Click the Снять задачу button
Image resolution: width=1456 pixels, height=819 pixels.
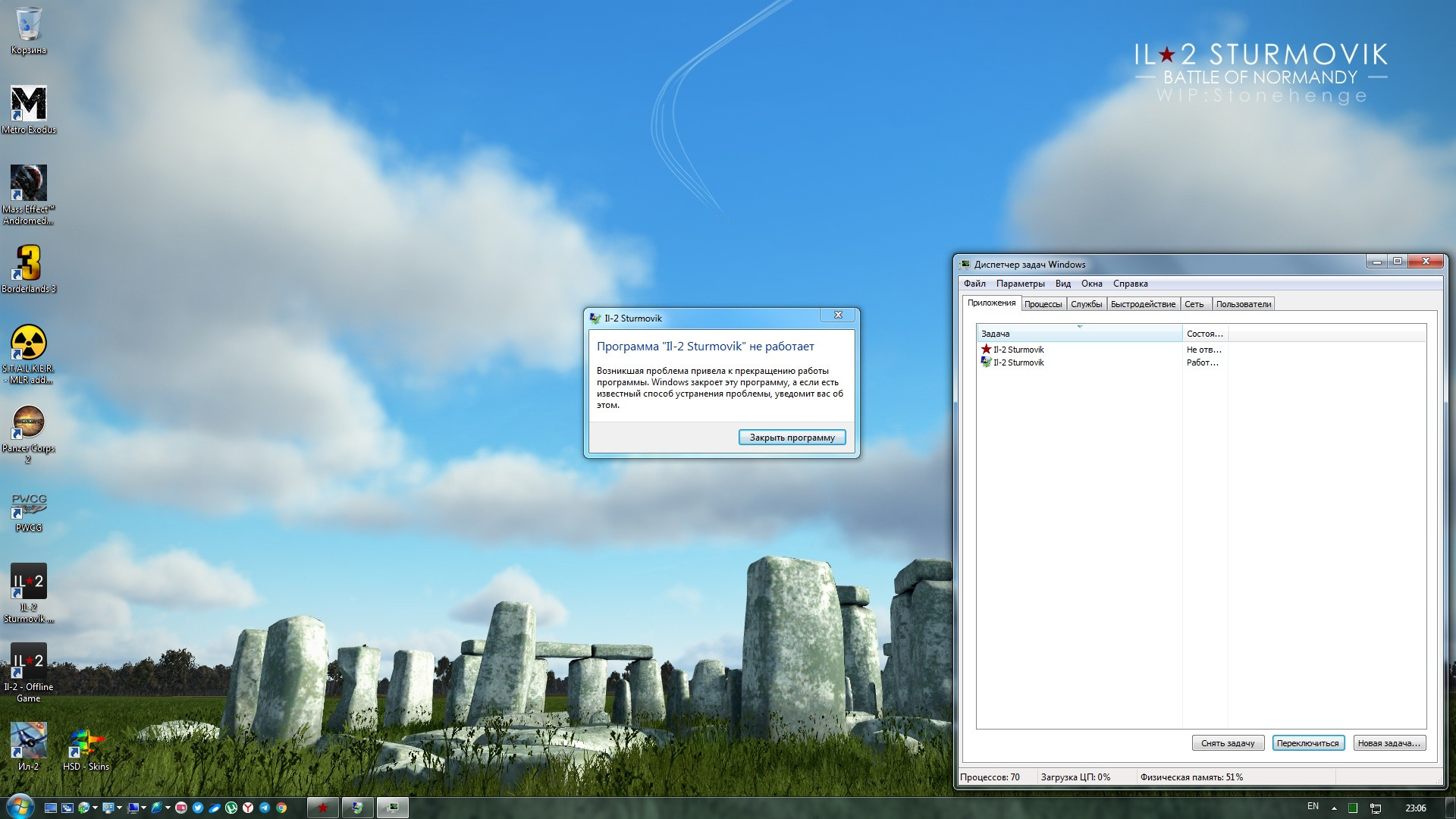[x=1228, y=743]
